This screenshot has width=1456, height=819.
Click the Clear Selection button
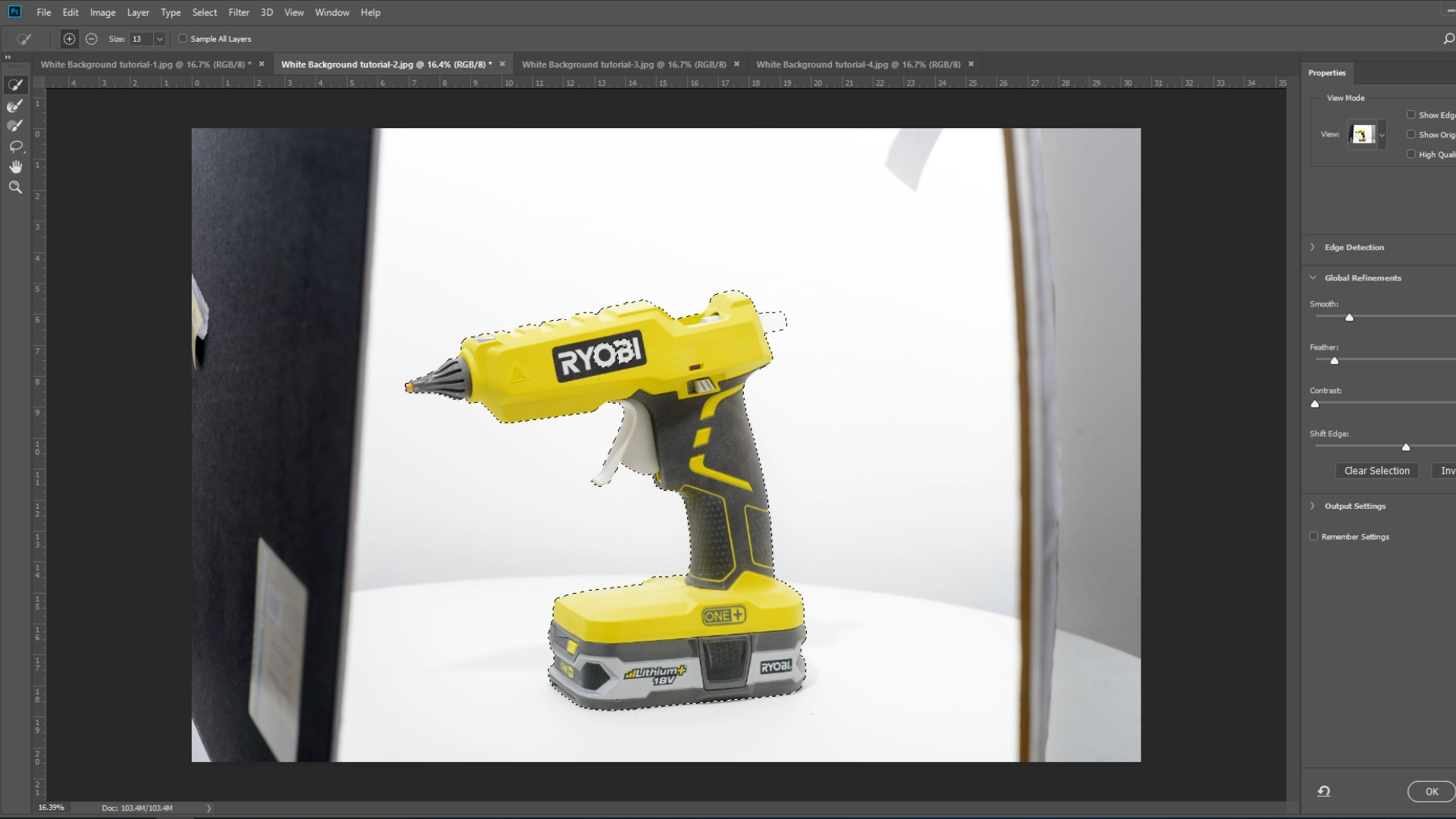(x=1377, y=471)
